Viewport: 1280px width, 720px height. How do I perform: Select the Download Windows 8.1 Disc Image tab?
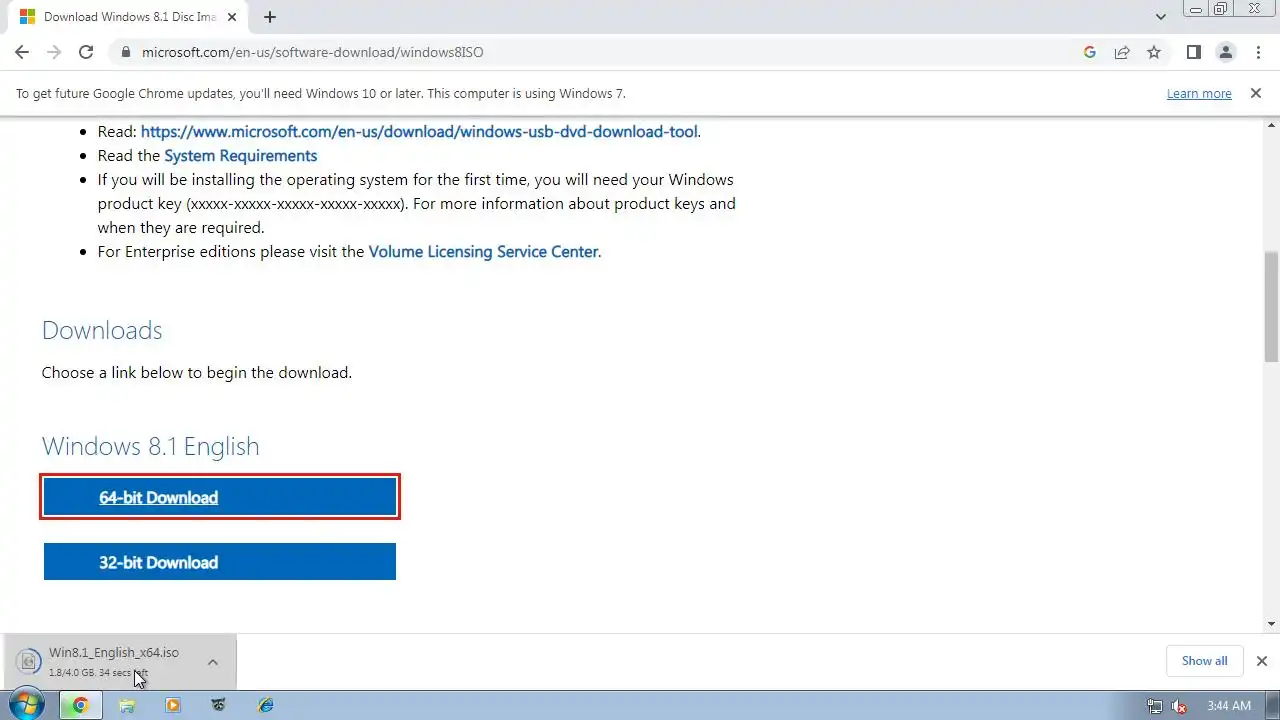coord(130,17)
